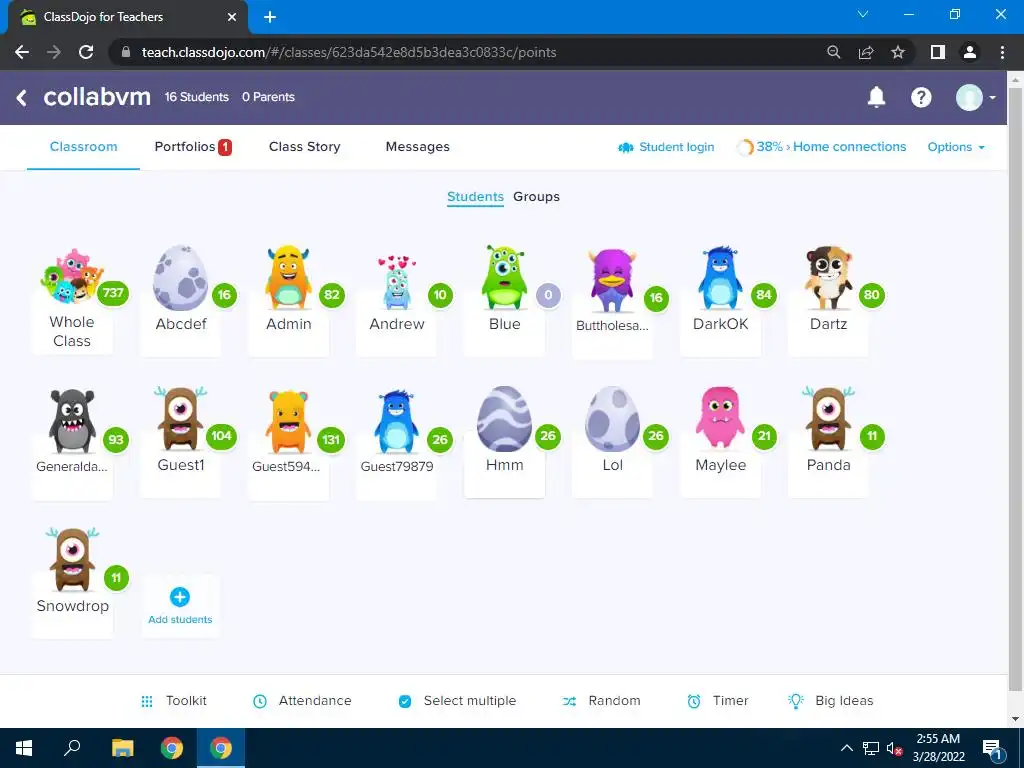This screenshot has height=768, width=1024.
Task: Click the Student login link
Action: click(x=665, y=147)
